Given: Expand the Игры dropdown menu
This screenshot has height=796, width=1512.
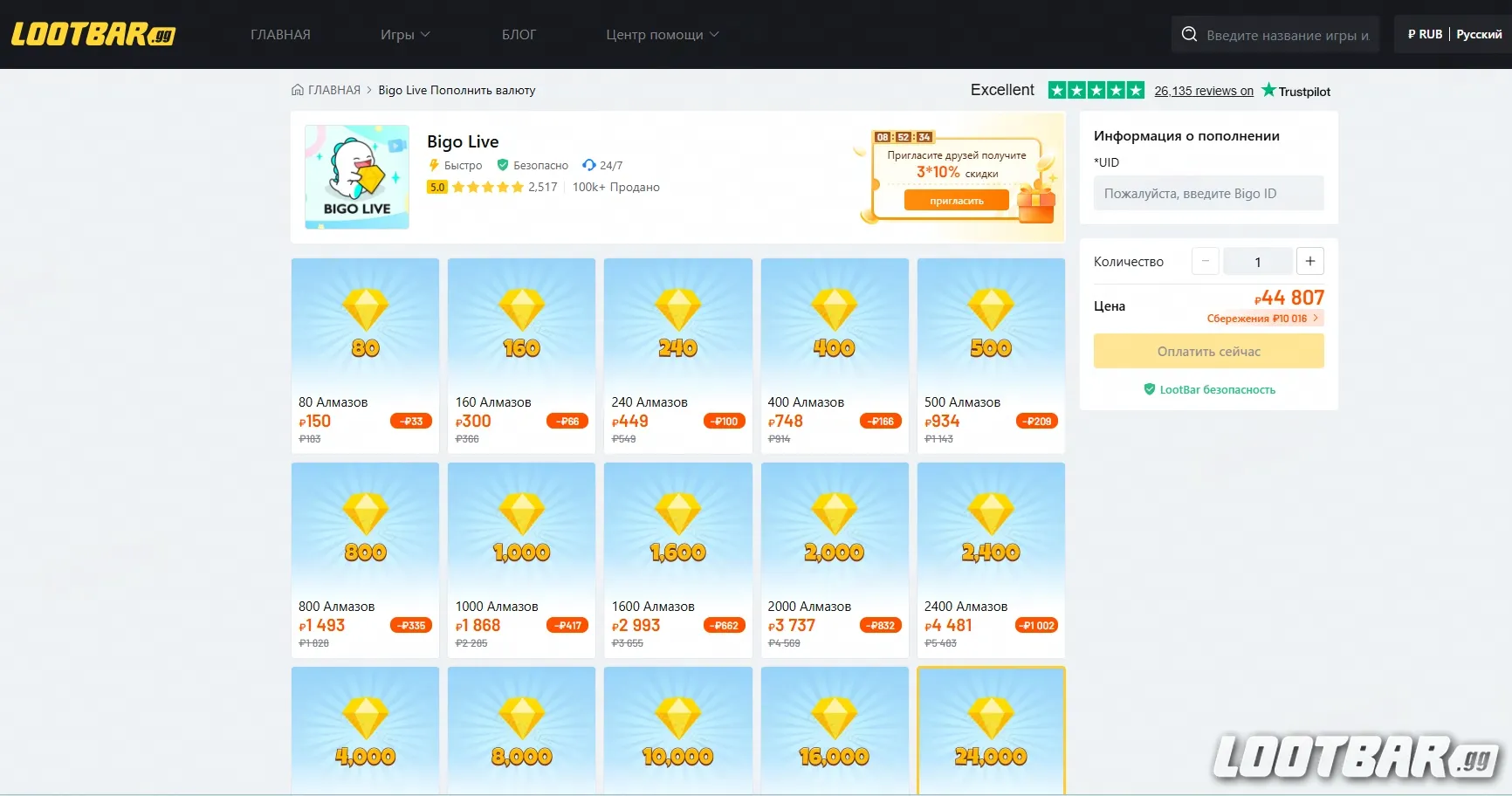Looking at the screenshot, I should point(405,35).
